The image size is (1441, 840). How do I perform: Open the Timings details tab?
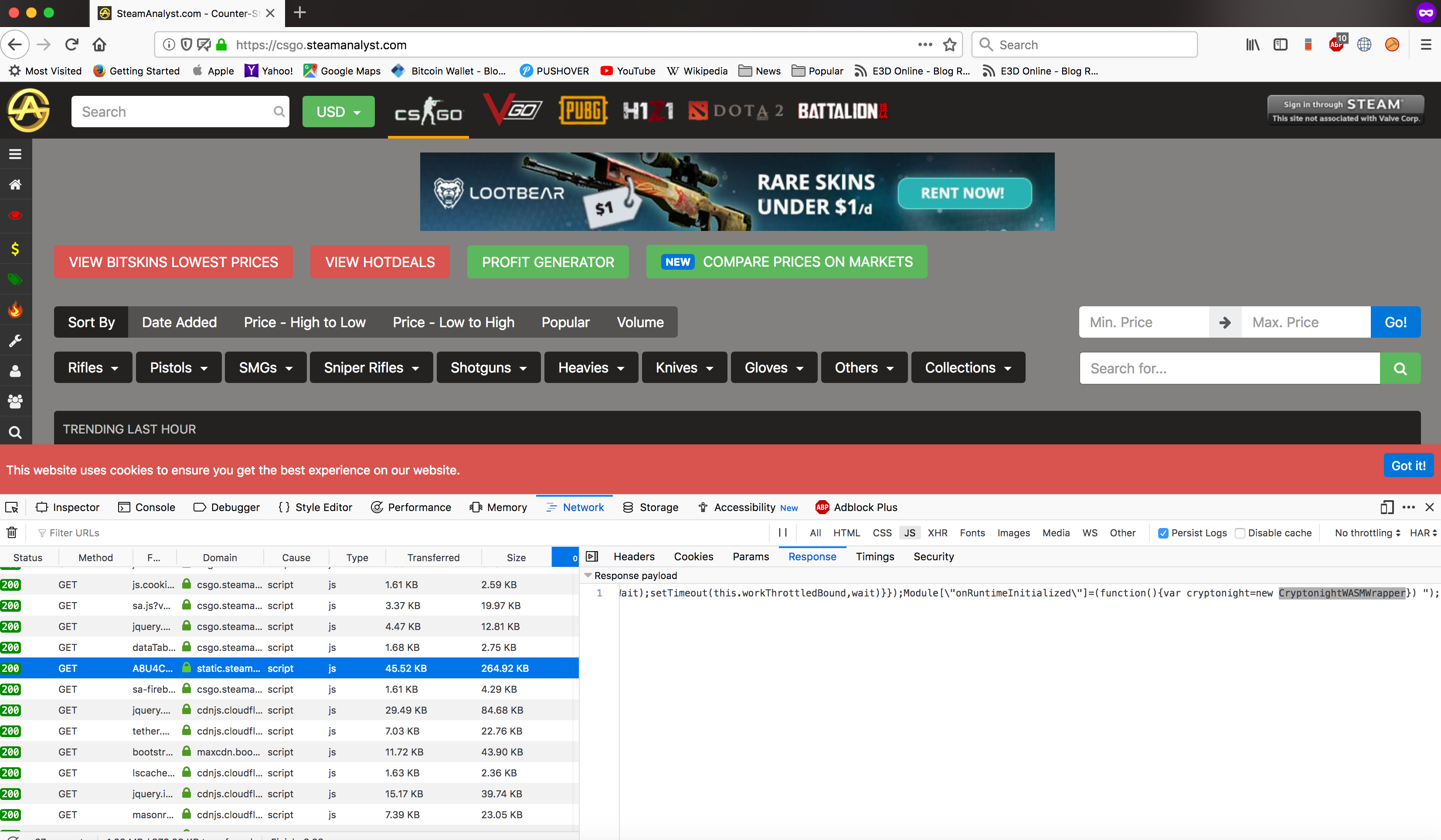coord(874,556)
